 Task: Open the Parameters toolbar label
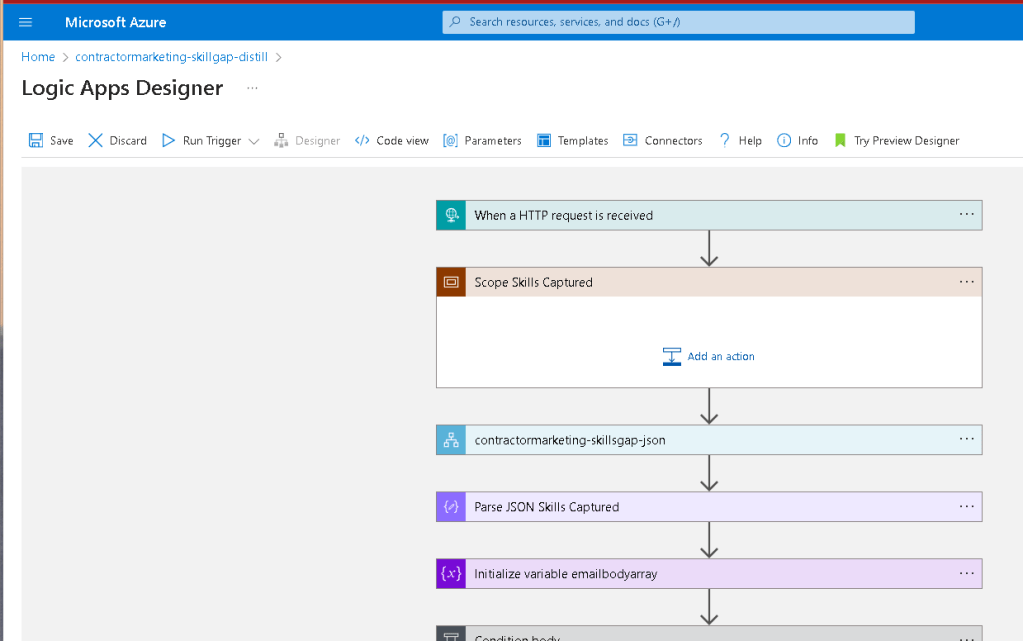(x=493, y=140)
